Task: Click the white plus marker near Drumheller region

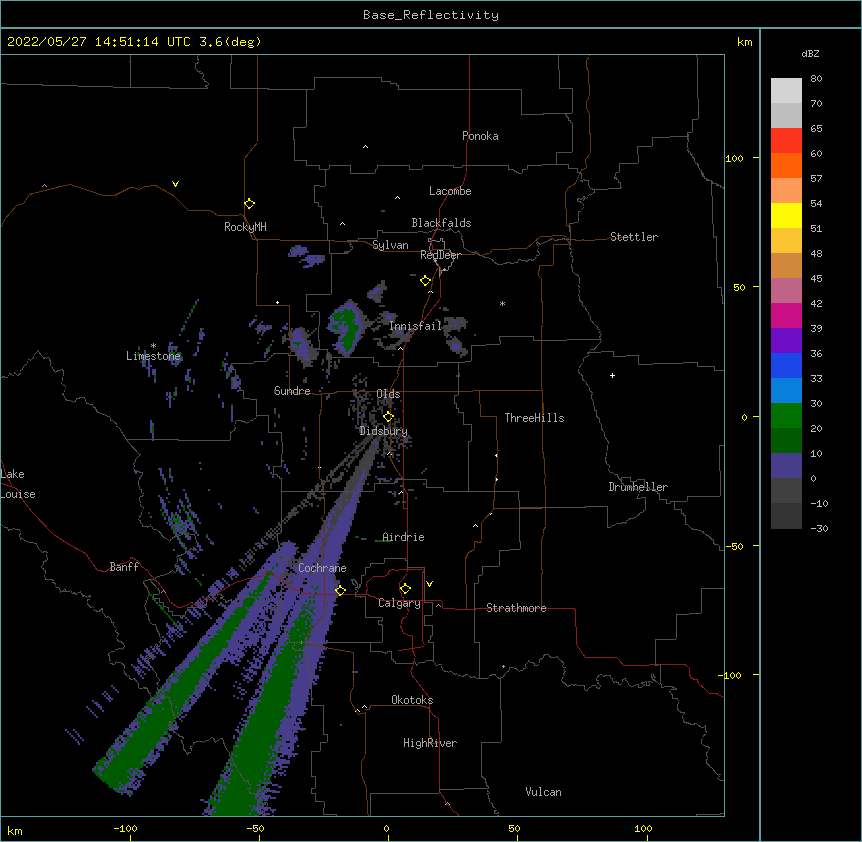Action: pyautogui.click(x=612, y=375)
